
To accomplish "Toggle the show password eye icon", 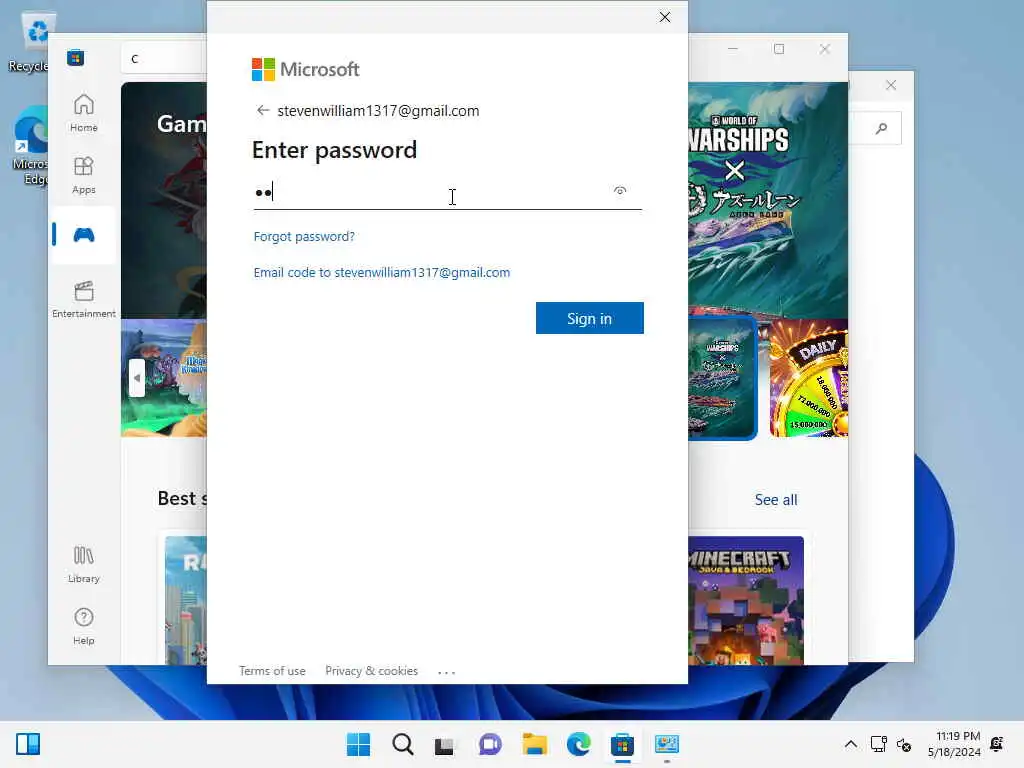I will point(620,191).
